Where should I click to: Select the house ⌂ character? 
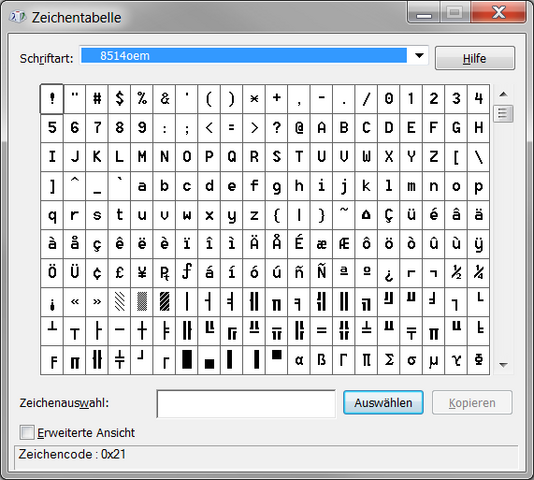[x=366, y=215]
